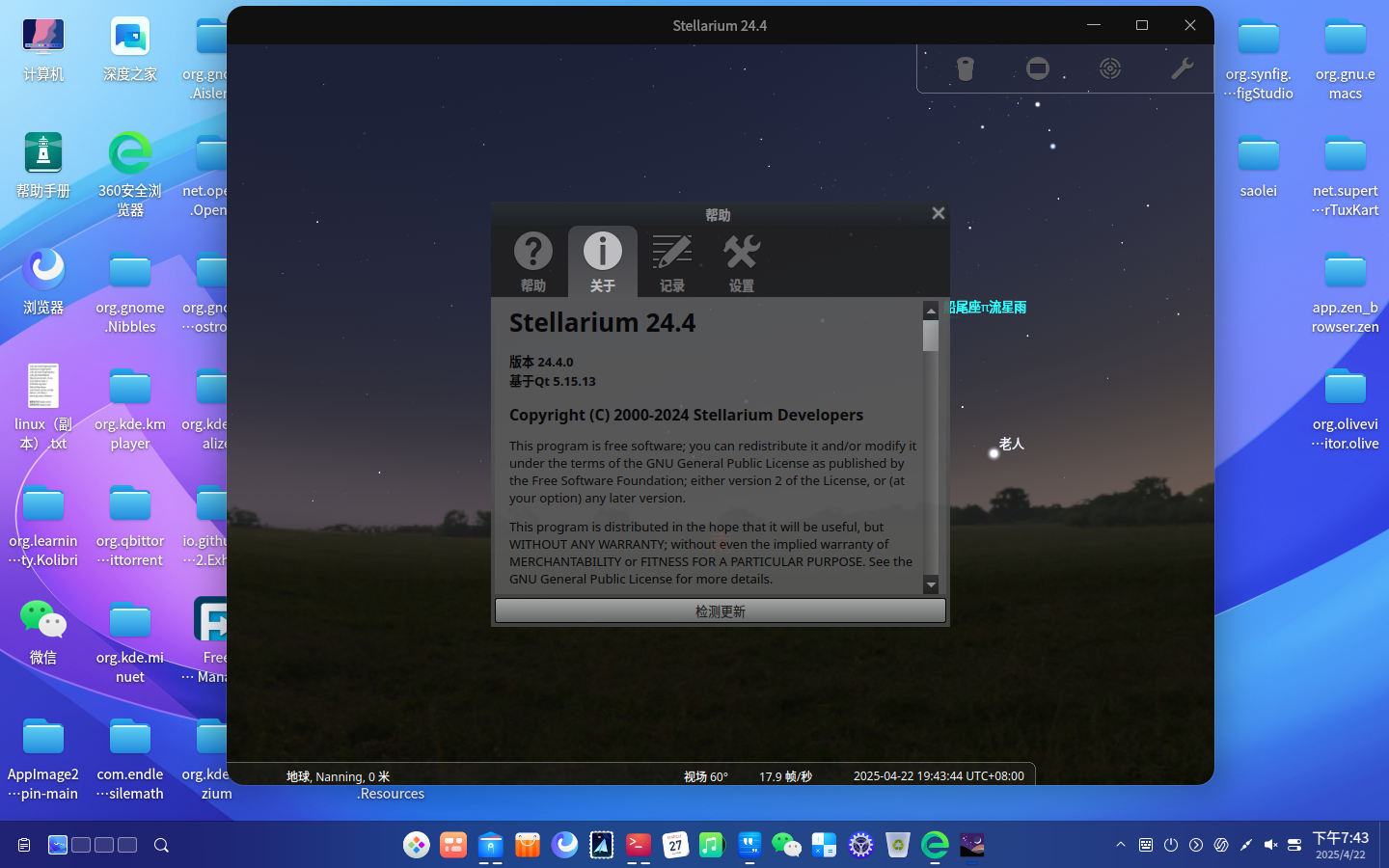Open net.supertuxkart folder
The width and height of the screenshot is (1389, 868).
pyautogui.click(x=1346, y=176)
